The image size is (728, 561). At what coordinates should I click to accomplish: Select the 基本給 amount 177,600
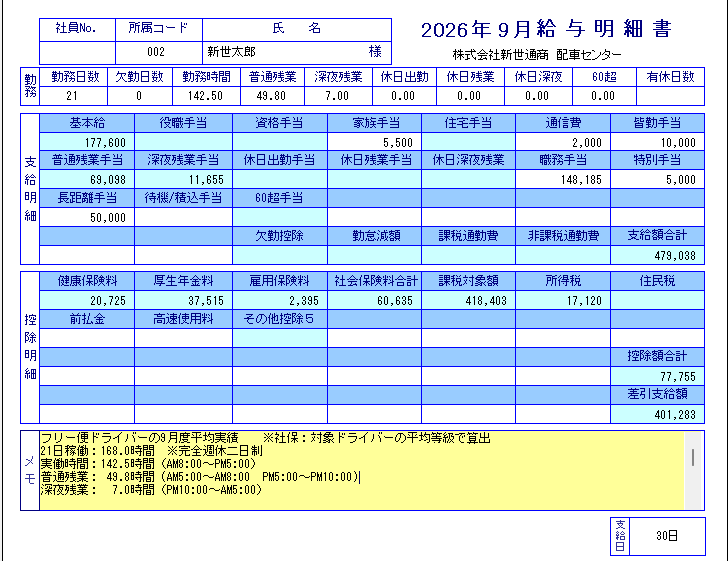[x=87, y=142]
